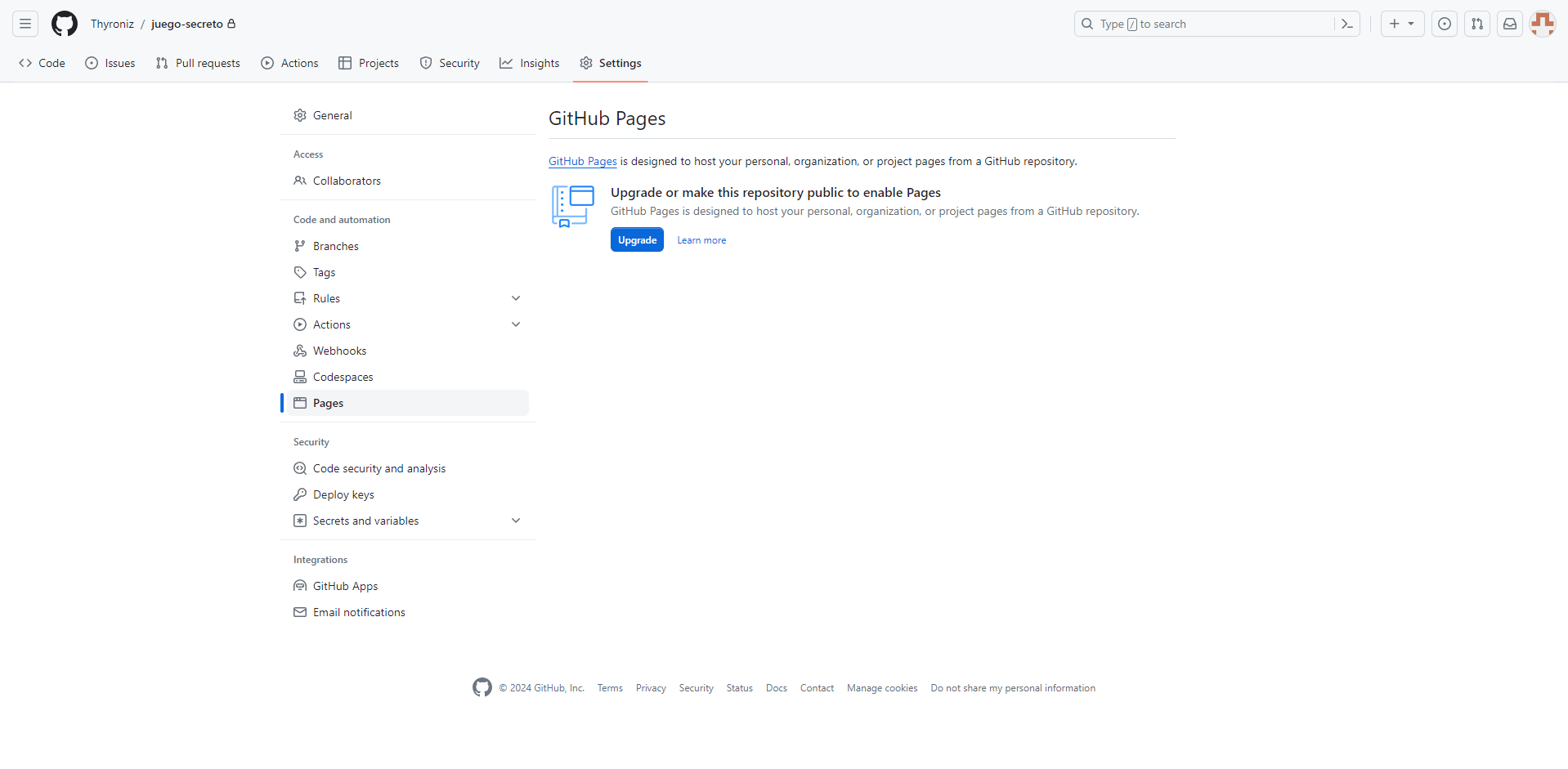Click Do not share my personal information
Image resolution: width=1568 pixels, height=769 pixels.
pyautogui.click(x=1013, y=688)
